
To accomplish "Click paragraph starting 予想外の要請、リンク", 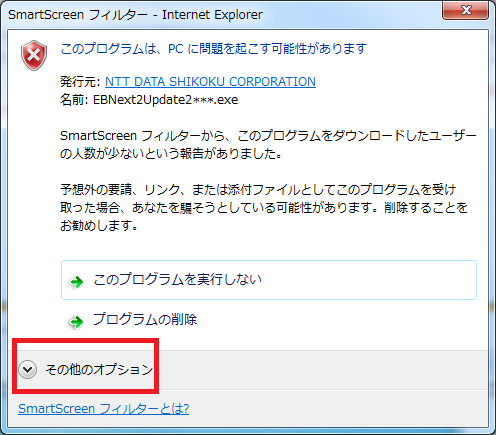I will pyautogui.click(x=264, y=208).
